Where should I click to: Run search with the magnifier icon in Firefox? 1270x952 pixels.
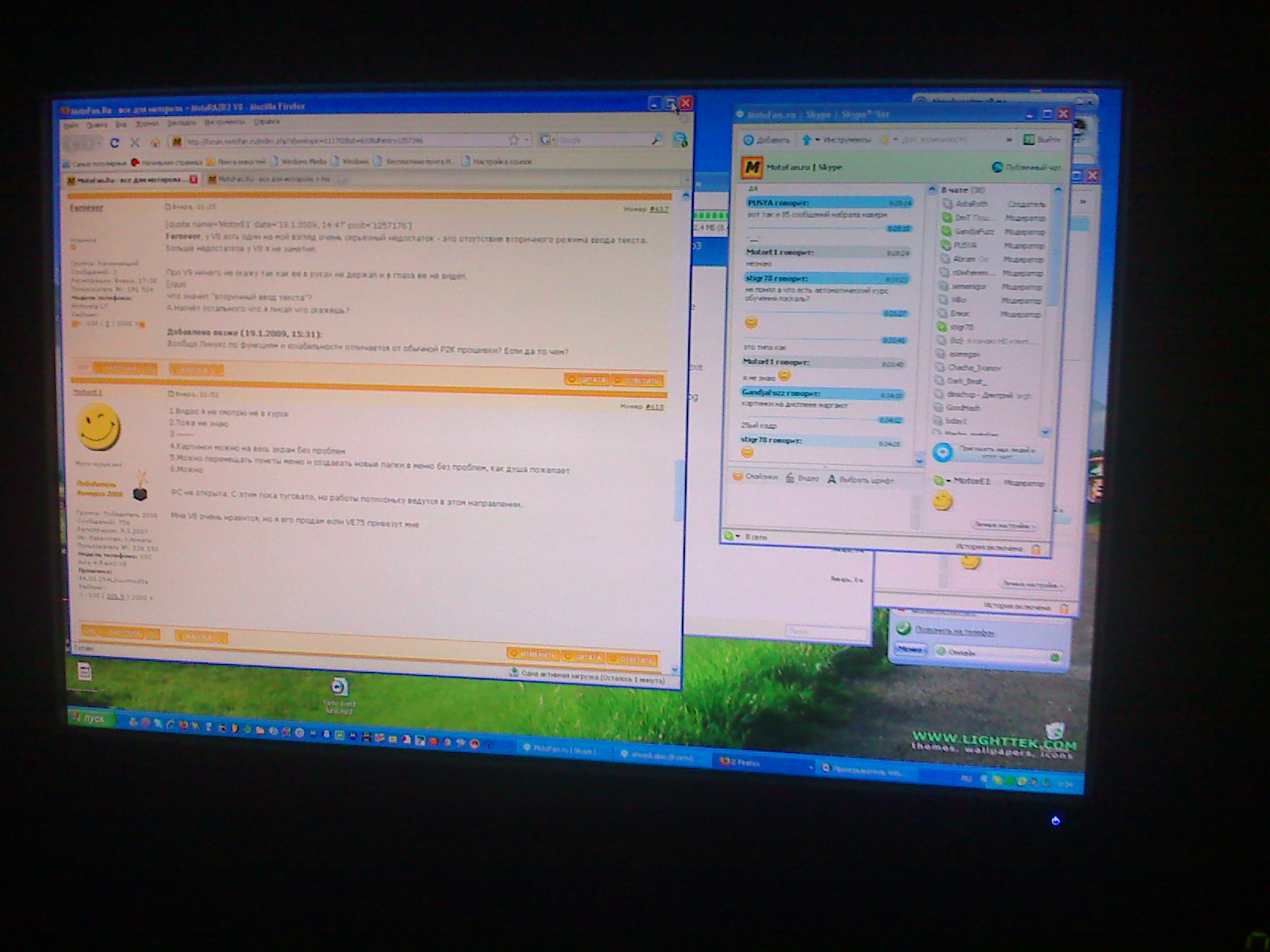(657, 140)
